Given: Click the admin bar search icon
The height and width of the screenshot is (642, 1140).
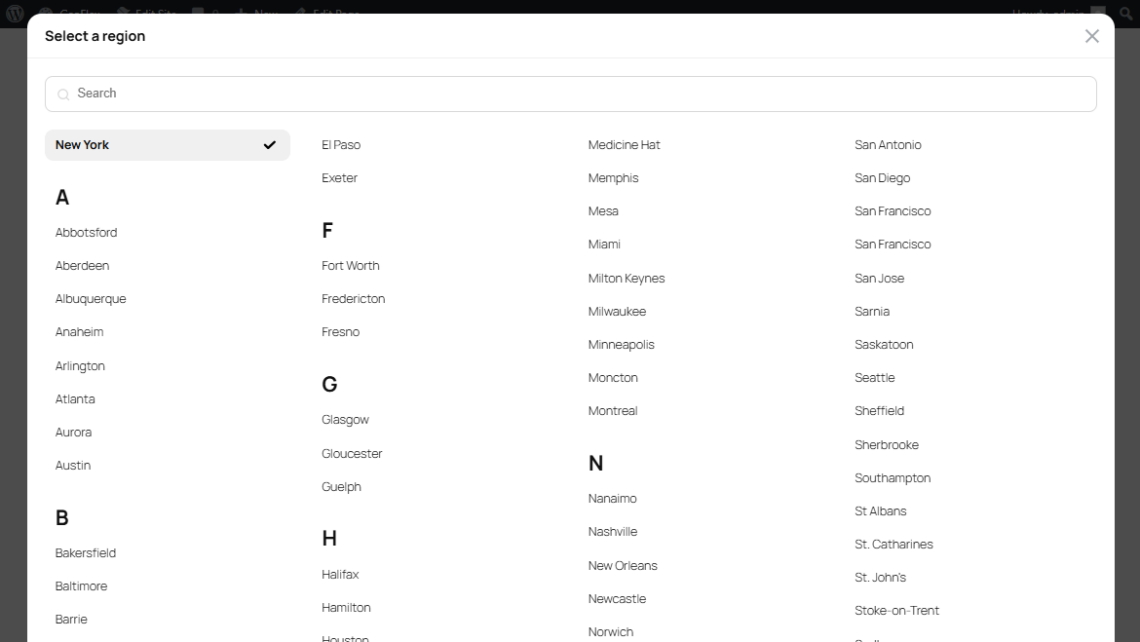Looking at the screenshot, I should tap(1126, 13).
